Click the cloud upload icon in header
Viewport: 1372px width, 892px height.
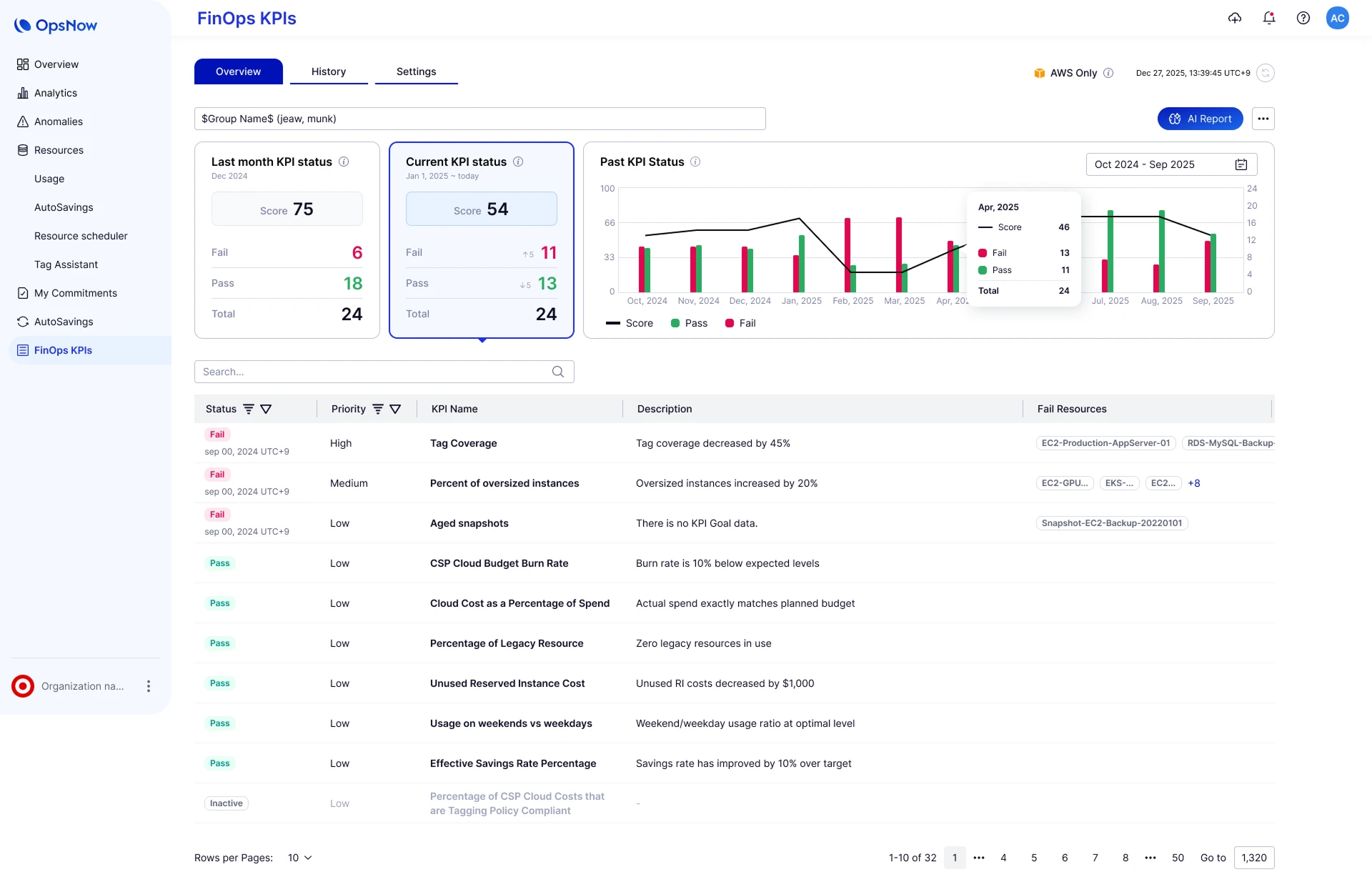click(1235, 19)
